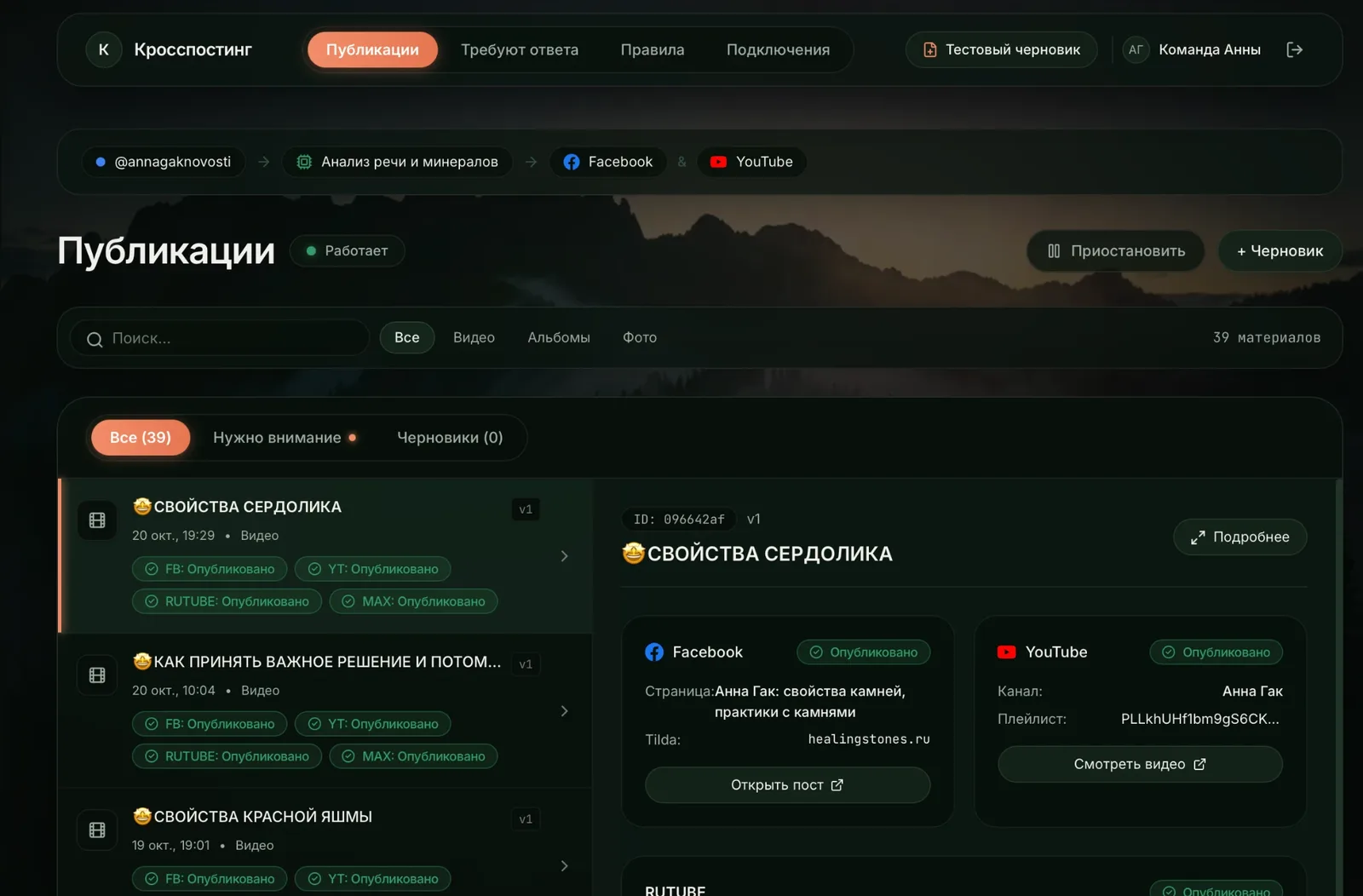This screenshot has width=1363, height=896.
Task: Expand the СВОЙСТВА КРАСНОЙ ЯШМЫ row chevron
Action: [x=564, y=866]
